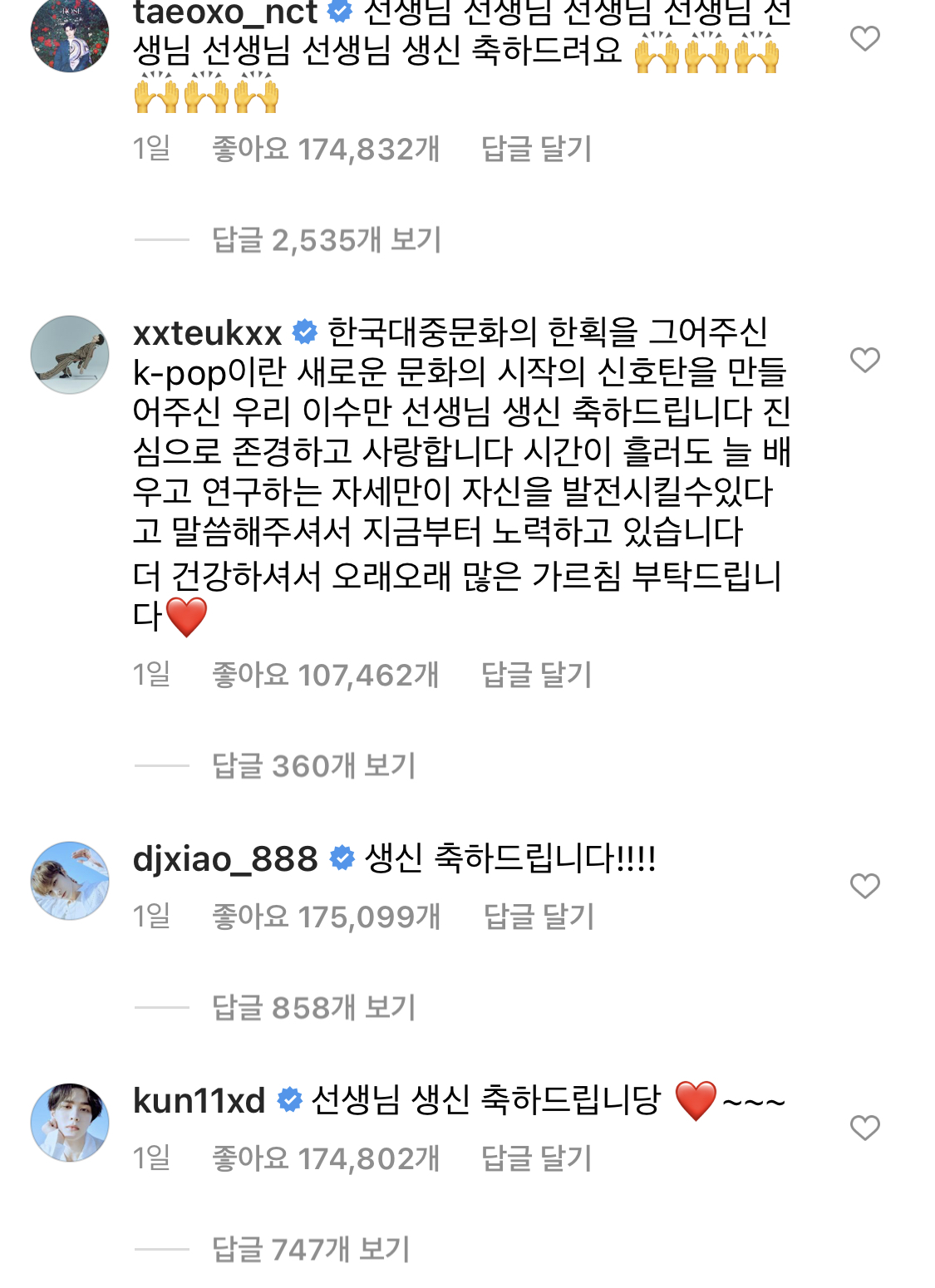Reply to the djxiao_888 comment via 답글 달기
The image size is (935, 1288).
[x=539, y=917]
